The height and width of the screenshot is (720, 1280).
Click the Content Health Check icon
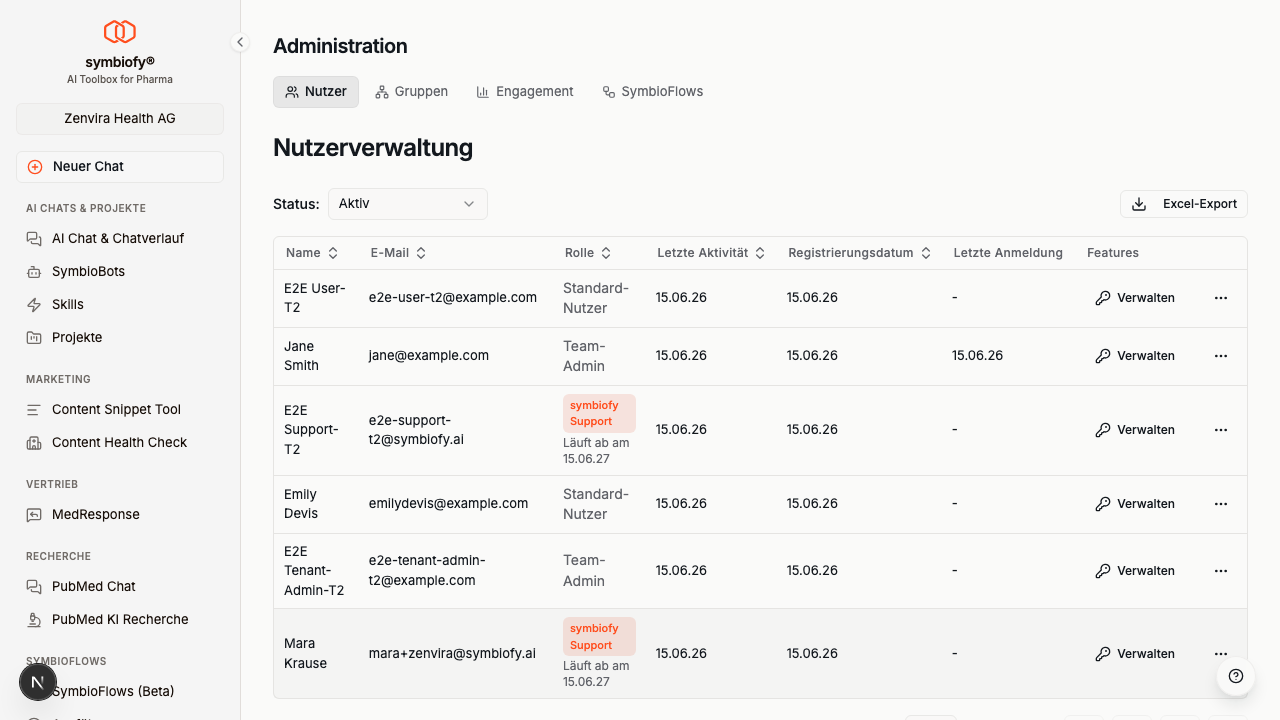34,443
